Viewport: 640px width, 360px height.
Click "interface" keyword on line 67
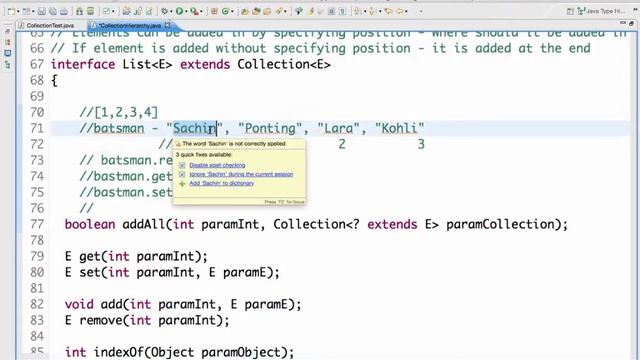(x=83, y=64)
